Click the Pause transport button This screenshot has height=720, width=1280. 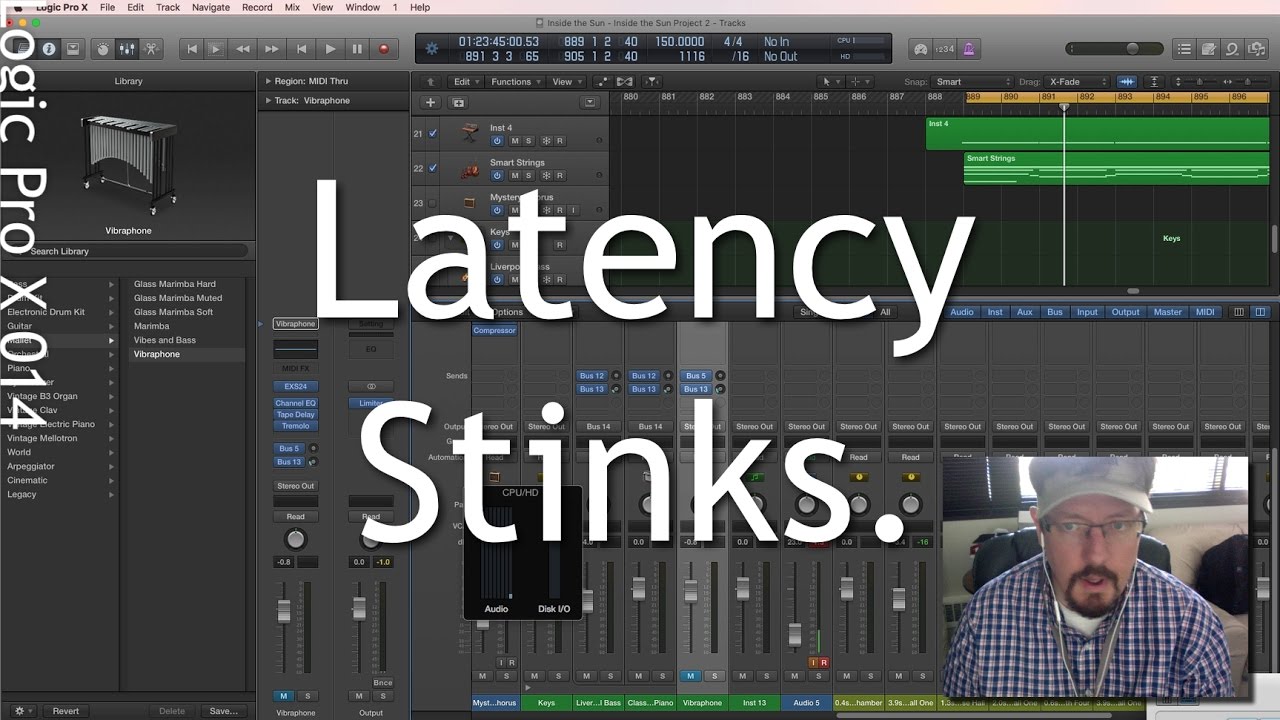(357, 48)
